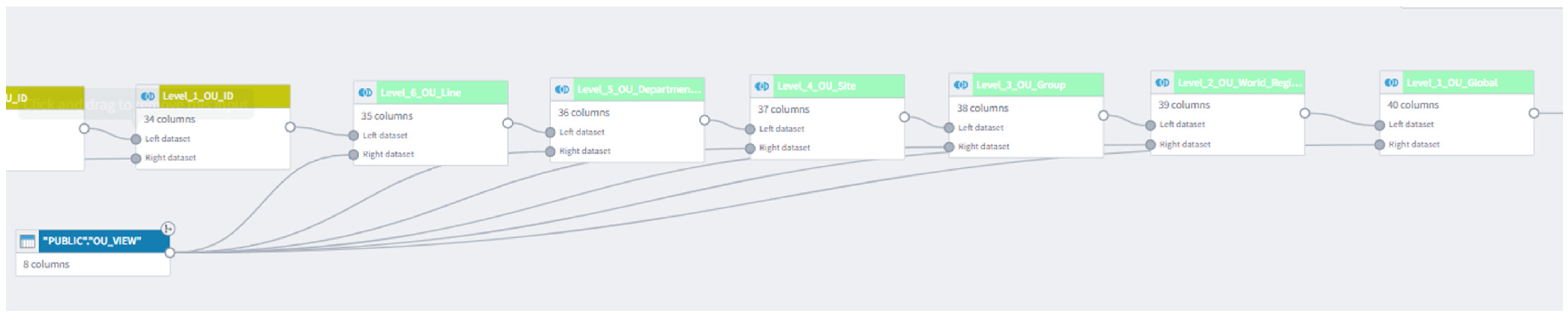Click the branch icon above OU_VIEW node
This screenshot has width=1568, height=317.
point(168,229)
